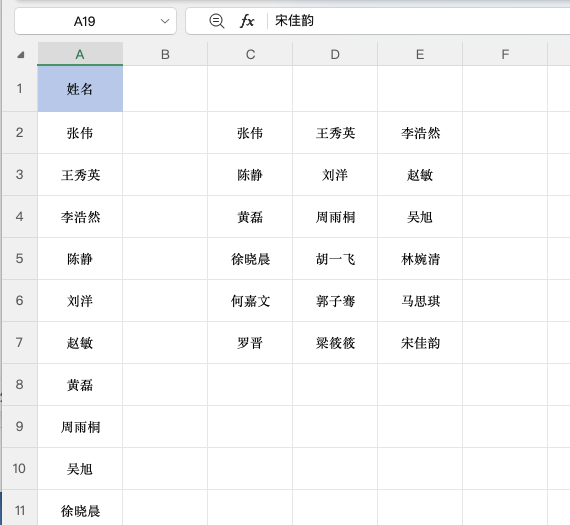Click cell A6 containing 刘洋
Screen dimensions: 570x525
coord(80,301)
